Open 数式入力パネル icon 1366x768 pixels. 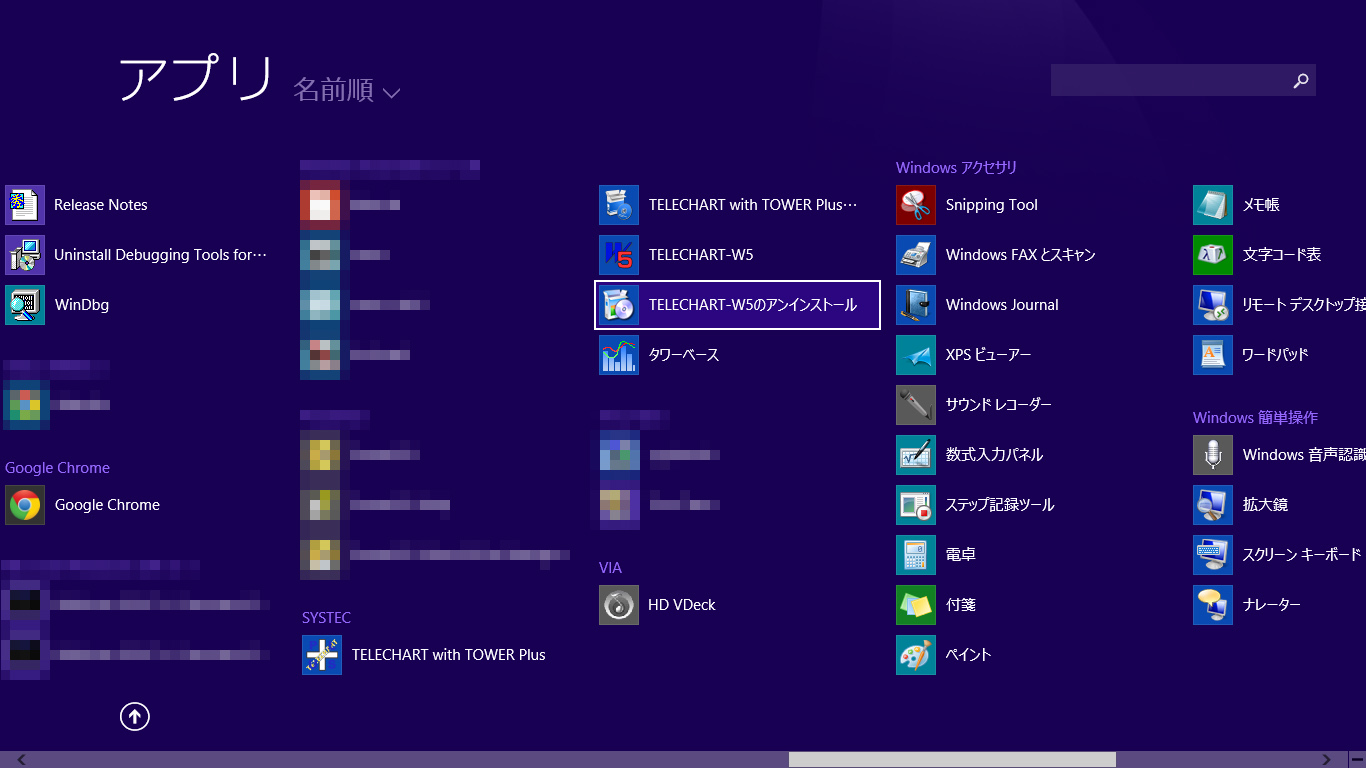[x=916, y=455]
